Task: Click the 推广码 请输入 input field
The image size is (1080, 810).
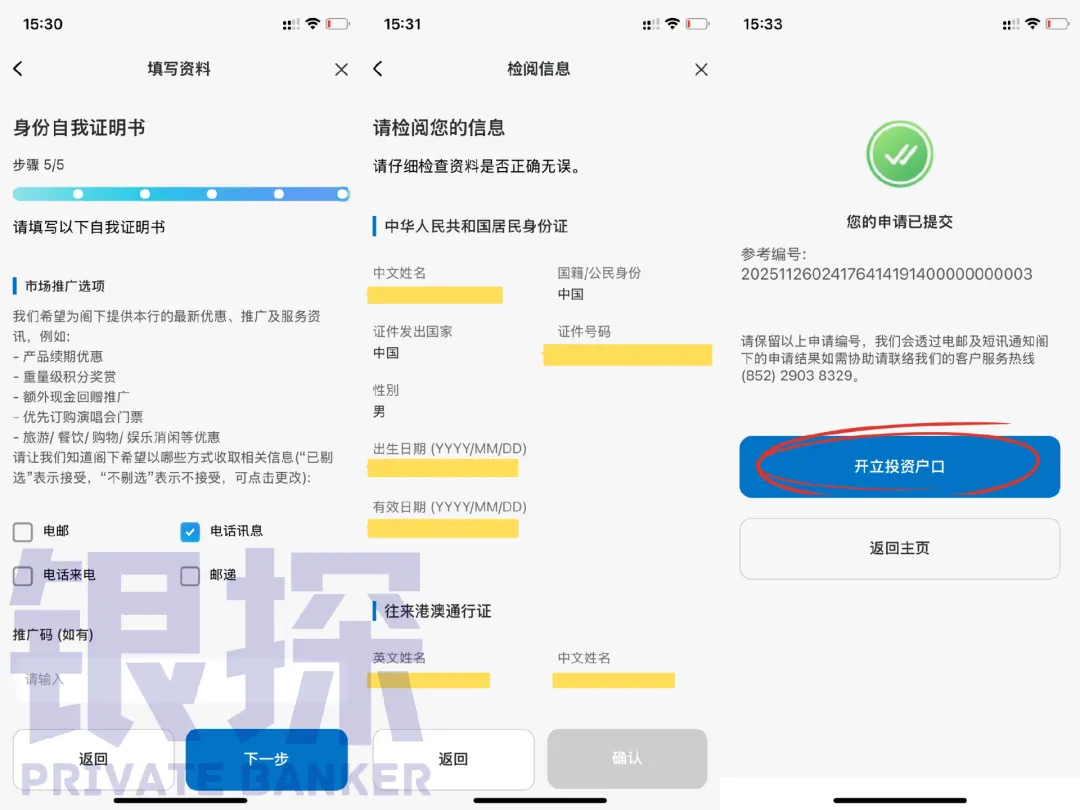Action: [180, 680]
